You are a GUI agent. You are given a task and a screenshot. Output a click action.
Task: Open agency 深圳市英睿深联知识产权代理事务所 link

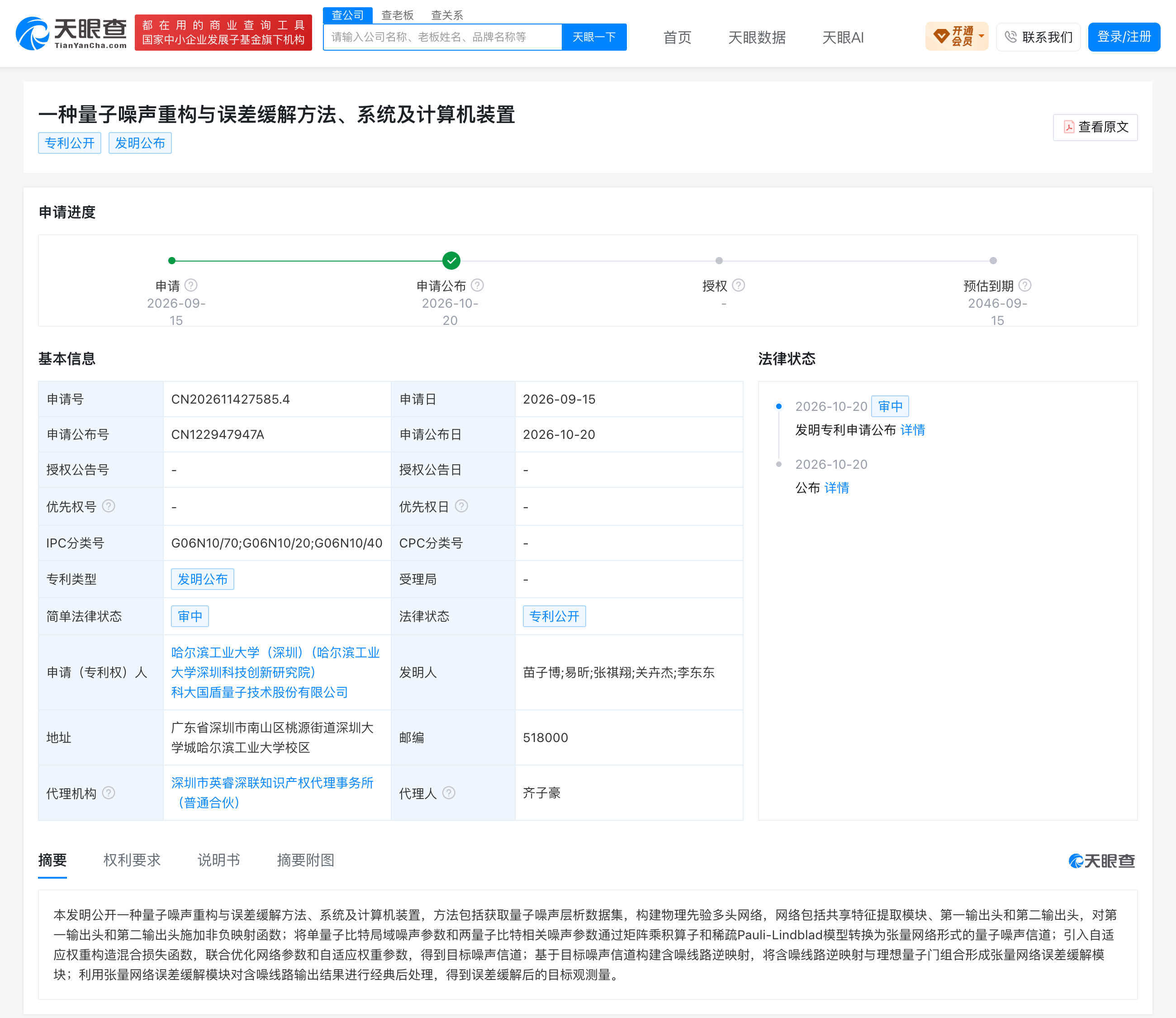pyautogui.click(x=272, y=793)
